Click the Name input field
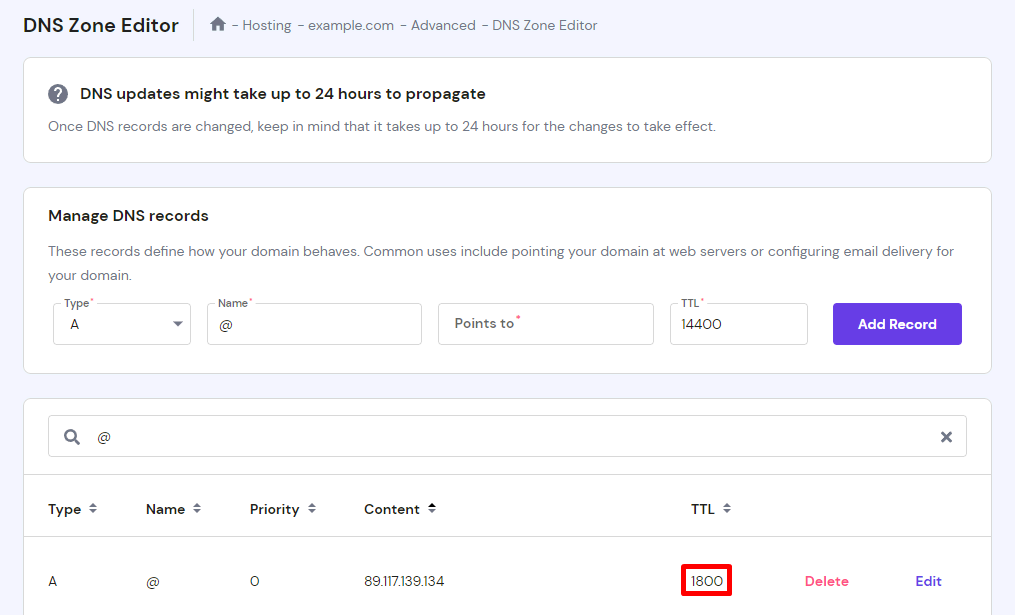1015x615 pixels. (x=314, y=324)
